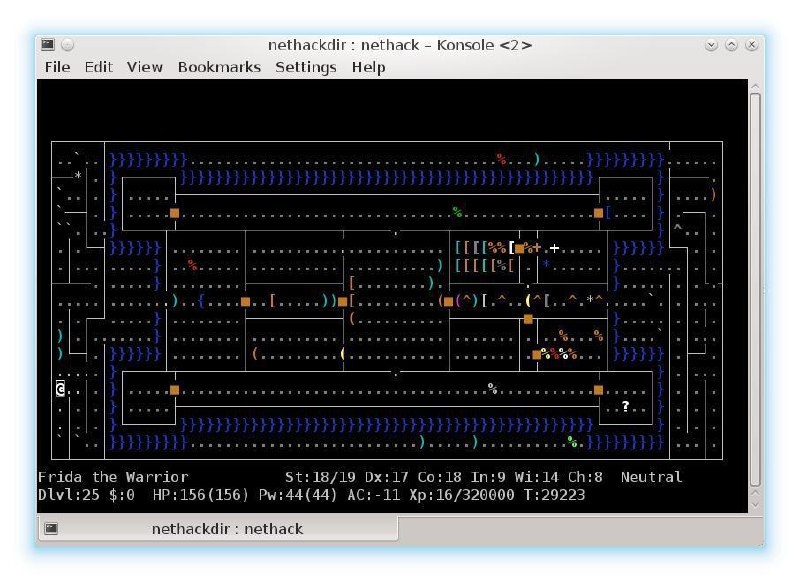Click the 'Ch:8' stat
The width and height of the screenshot is (800, 582).
585,477
